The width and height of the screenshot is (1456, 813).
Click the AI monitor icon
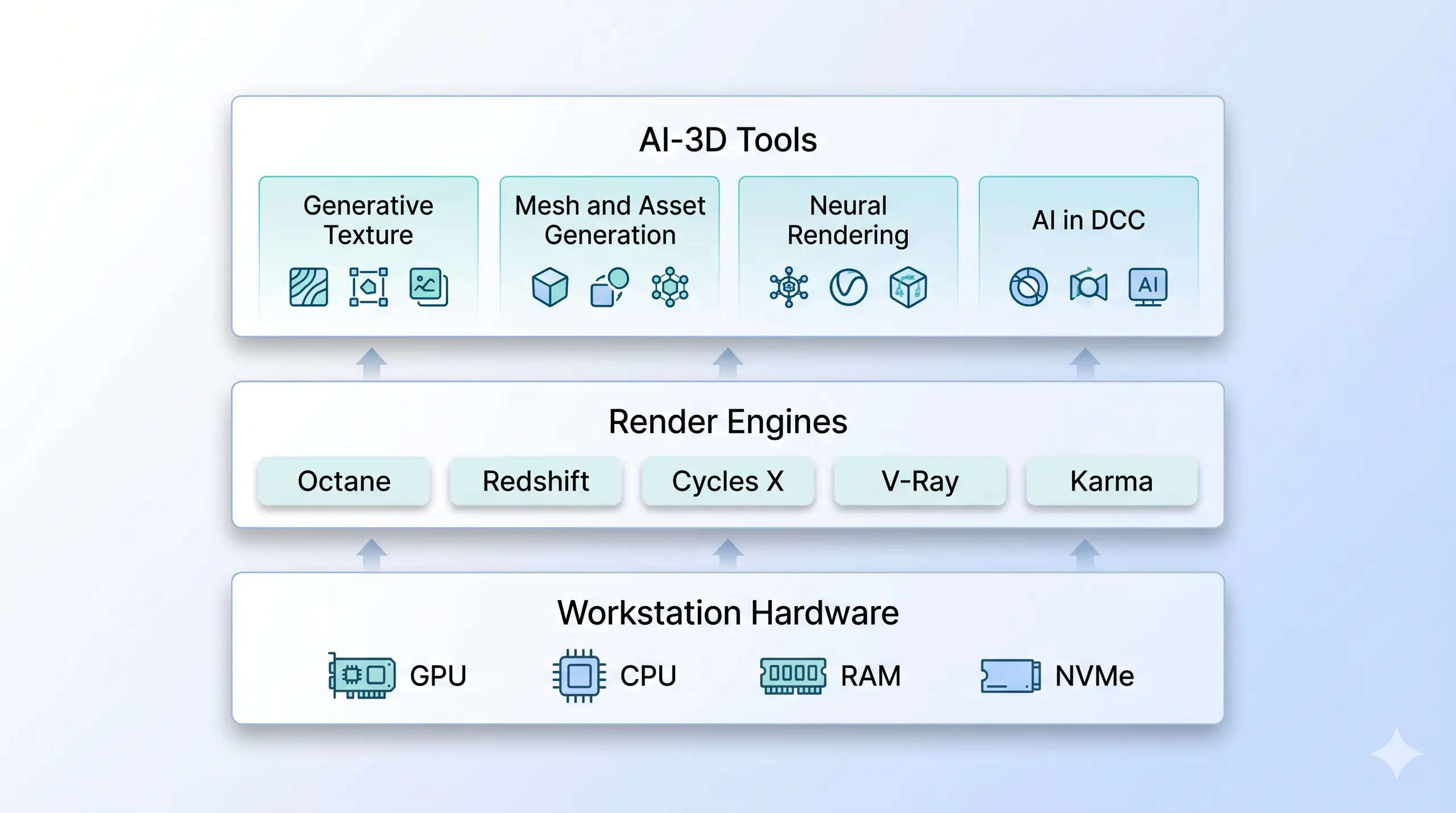tap(1148, 287)
